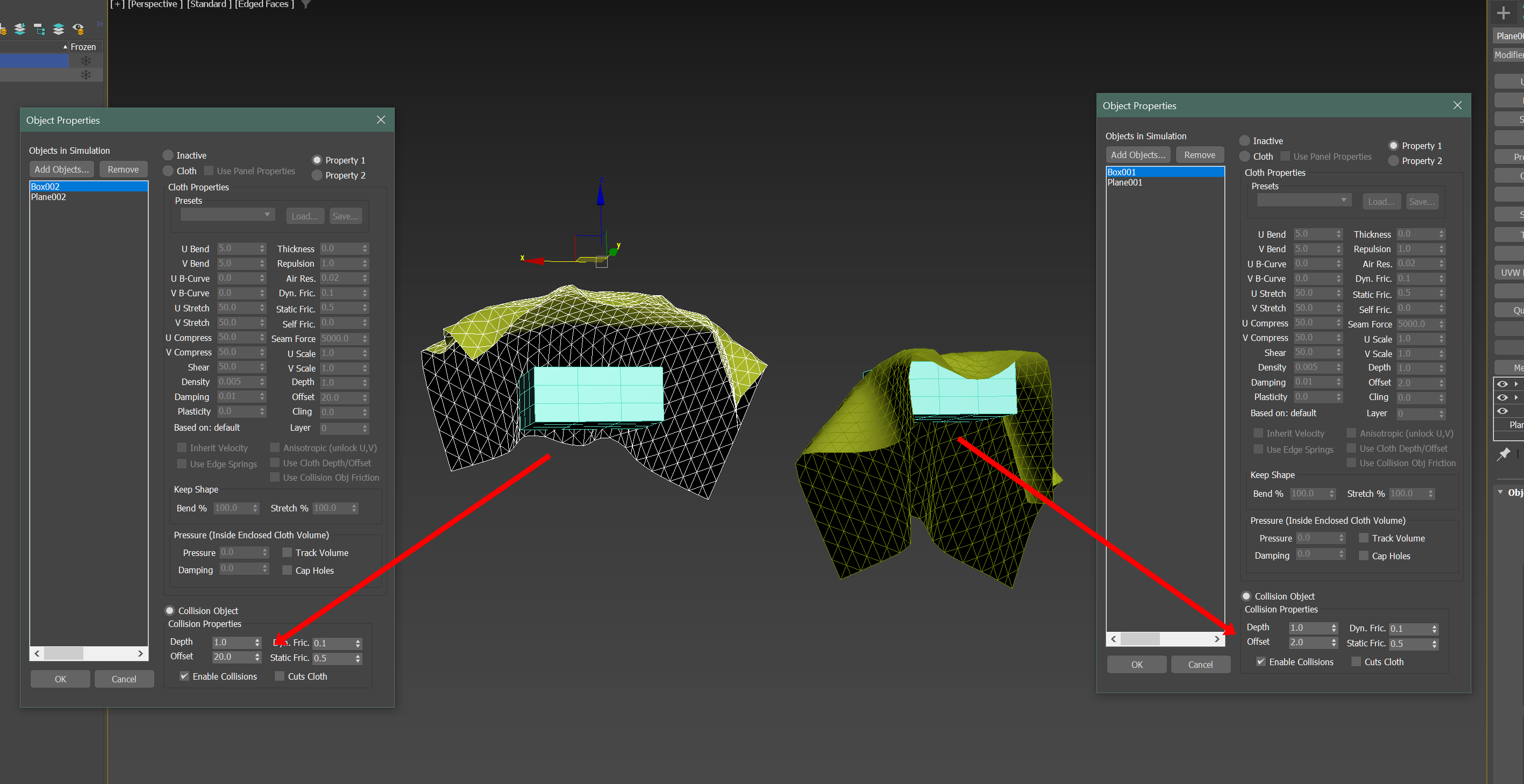The width and height of the screenshot is (1524, 784).
Task: Open the Presets dropdown in left dialog
Action: coord(228,215)
